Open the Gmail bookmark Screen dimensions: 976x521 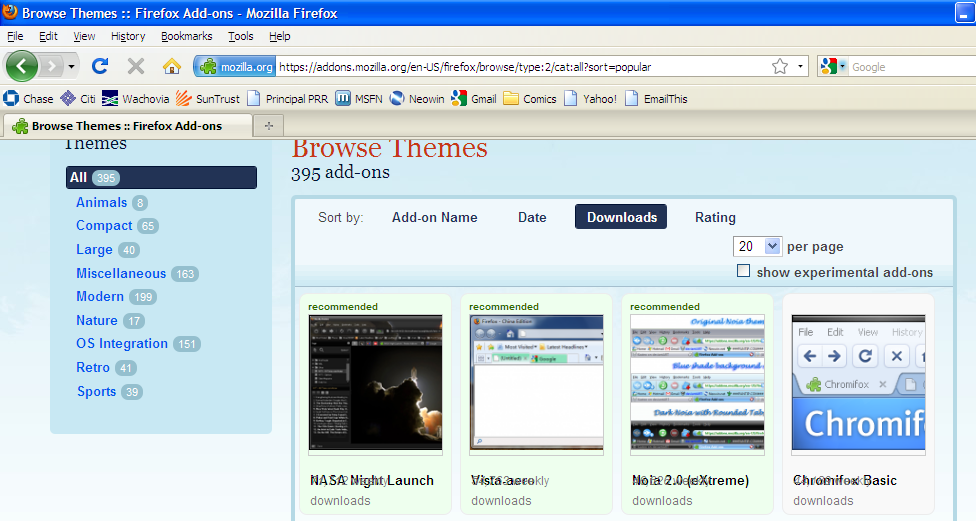(x=474, y=98)
